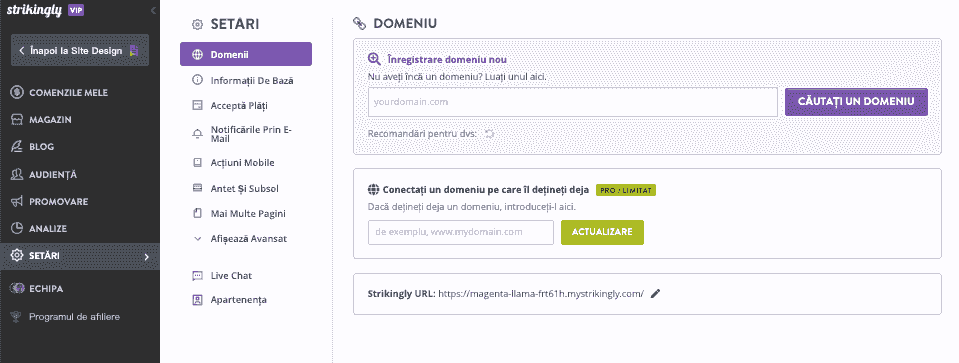Click the notifications bell icon

pos(197,134)
